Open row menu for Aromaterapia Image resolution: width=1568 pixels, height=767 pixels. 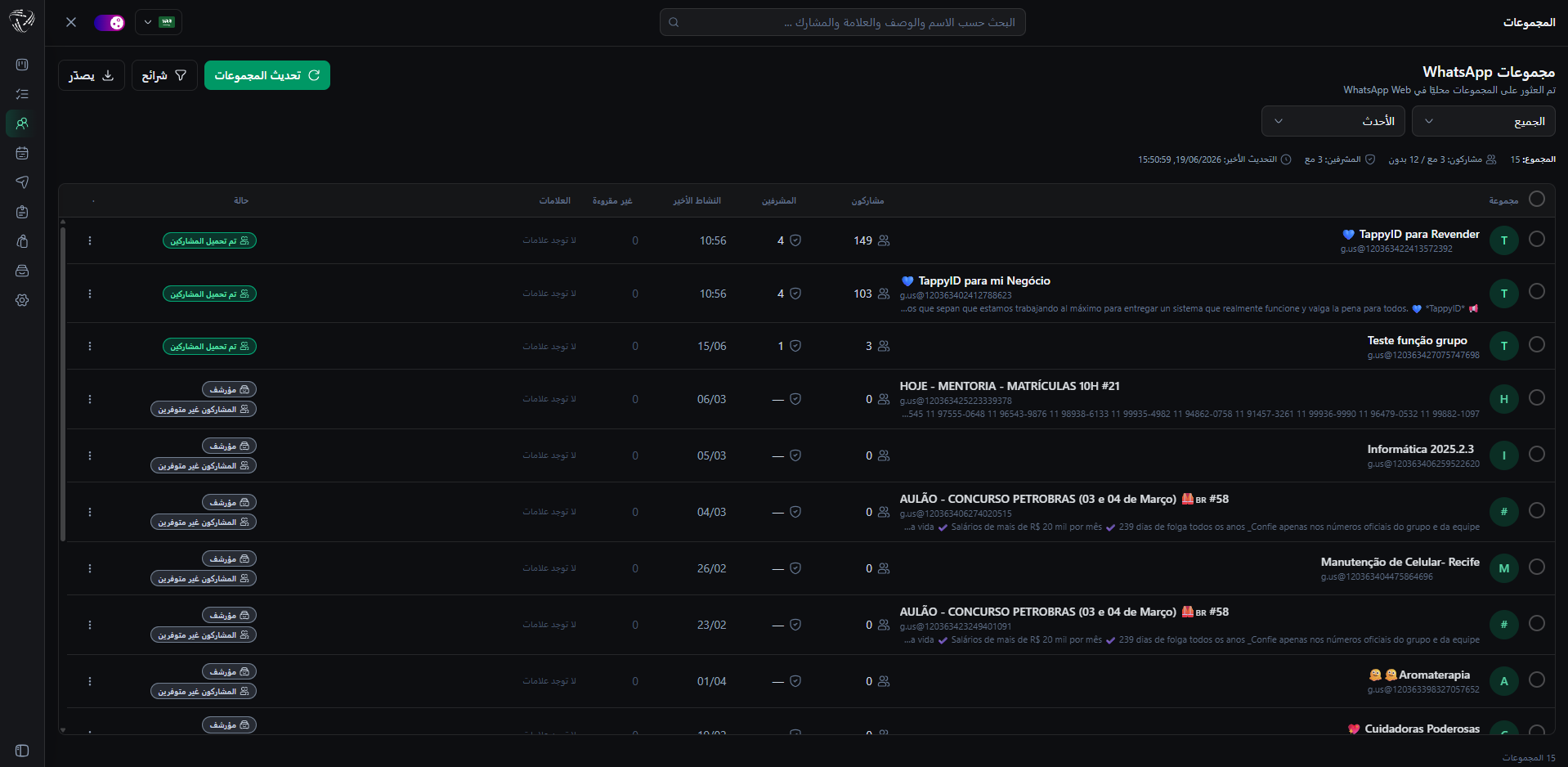(x=90, y=681)
